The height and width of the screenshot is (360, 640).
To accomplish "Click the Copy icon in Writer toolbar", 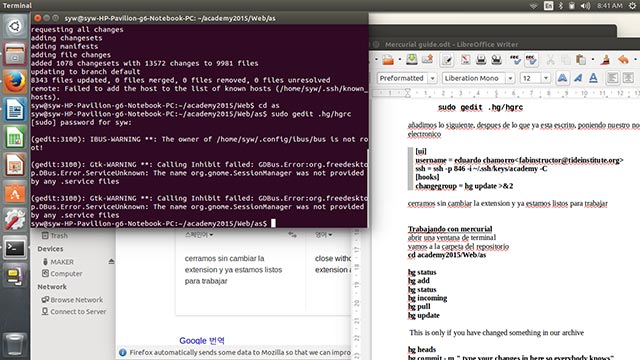I will coord(566,60).
